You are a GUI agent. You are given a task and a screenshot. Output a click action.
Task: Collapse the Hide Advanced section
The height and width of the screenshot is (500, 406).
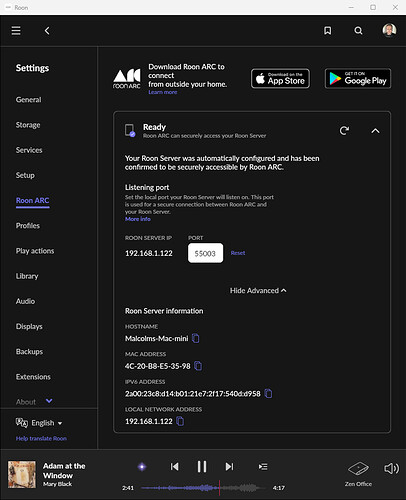click(258, 291)
